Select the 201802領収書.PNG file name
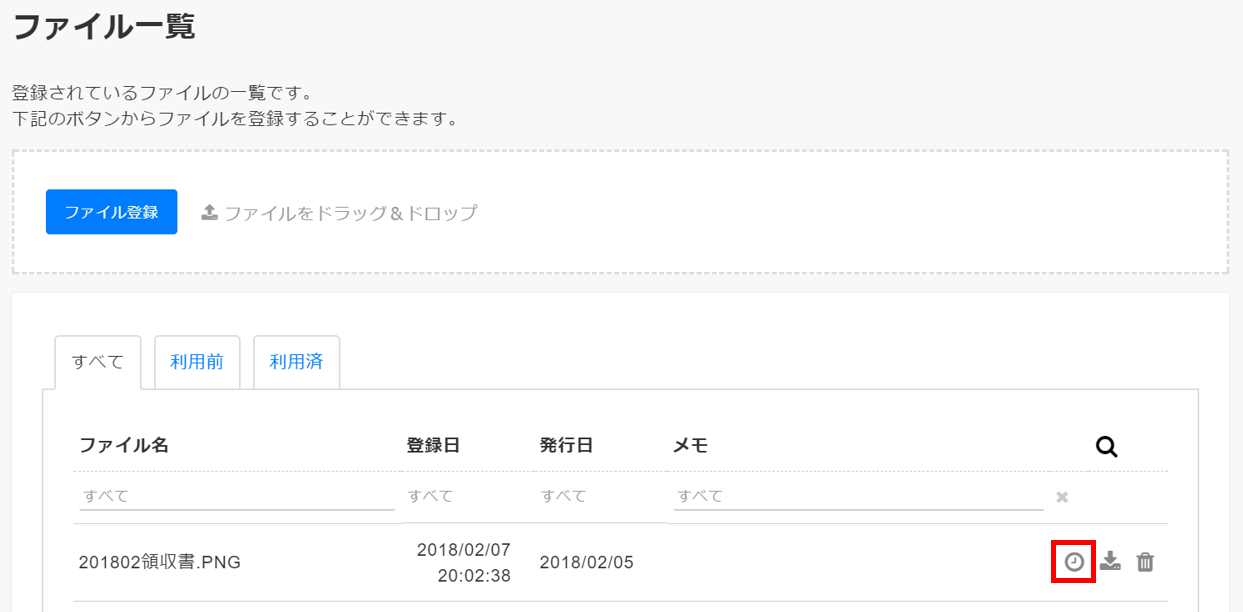1243x612 pixels. [x=160, y=563]
